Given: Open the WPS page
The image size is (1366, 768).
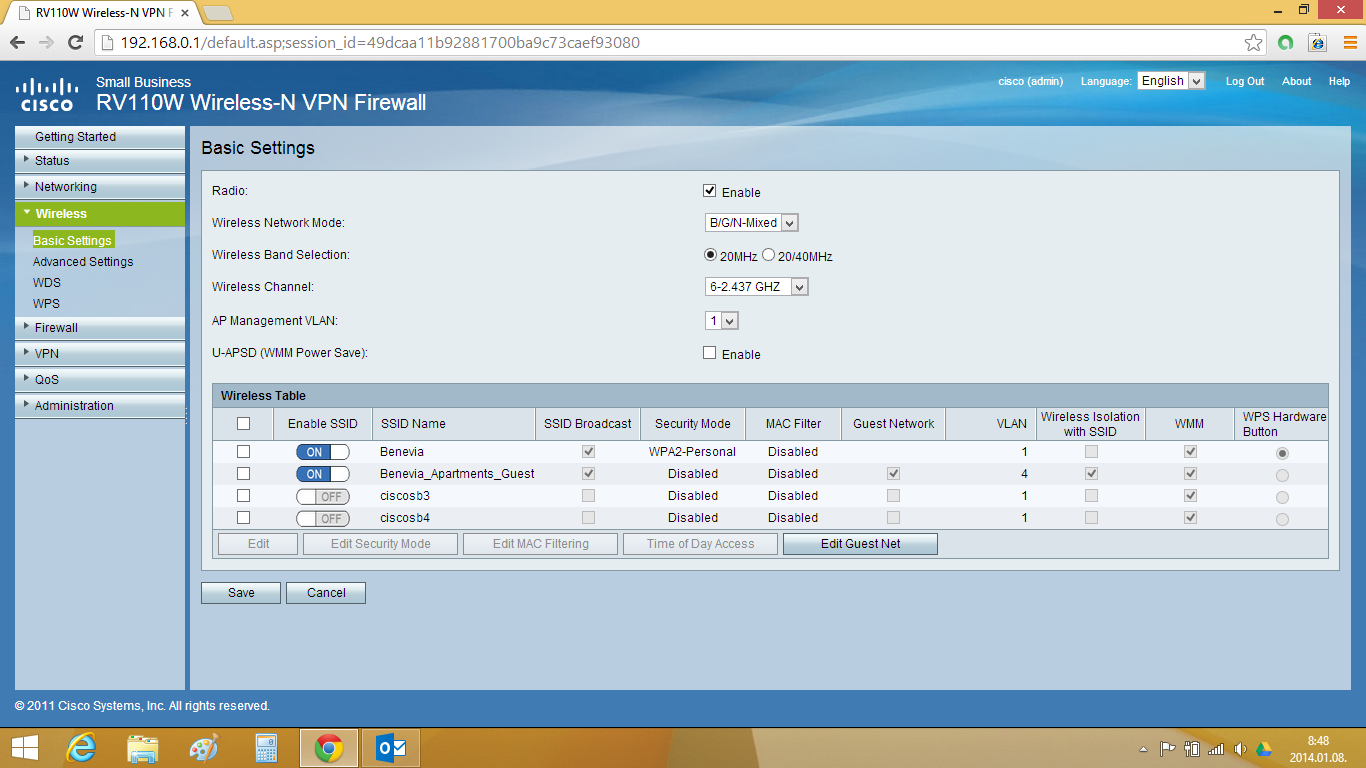Looking at the screenshot, I should coord(46,303).
